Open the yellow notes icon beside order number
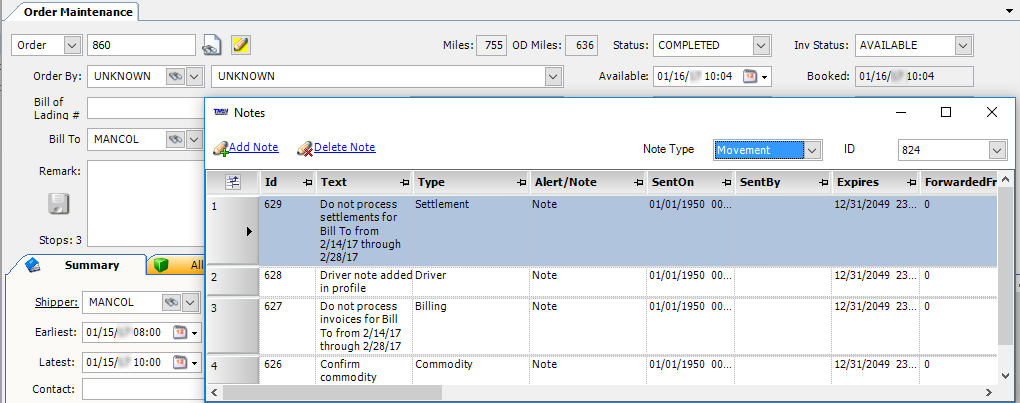The width and height of the screenshot is (1020, 403). click(x=241, y=45)
